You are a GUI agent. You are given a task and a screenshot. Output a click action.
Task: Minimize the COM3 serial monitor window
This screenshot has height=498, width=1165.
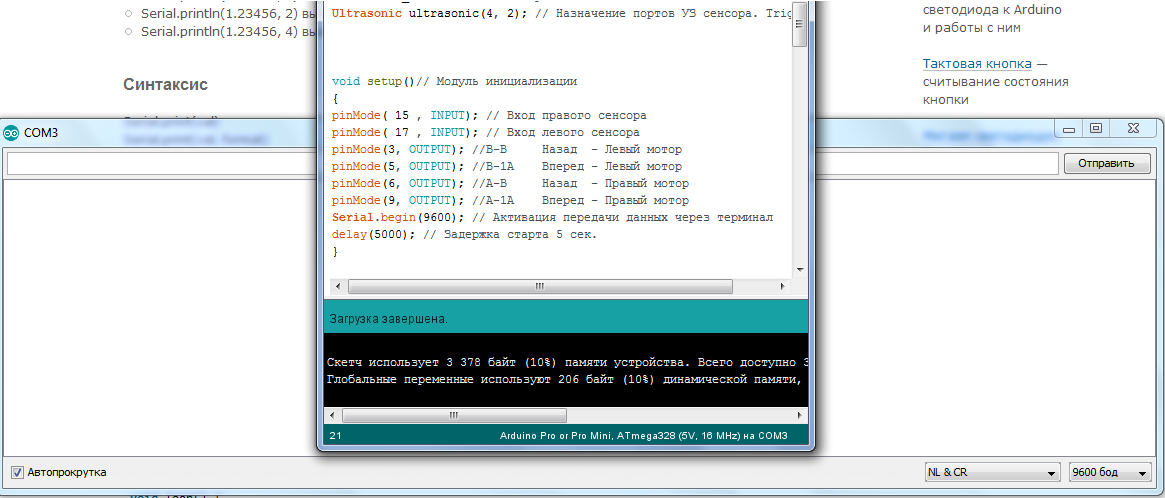1069,128
